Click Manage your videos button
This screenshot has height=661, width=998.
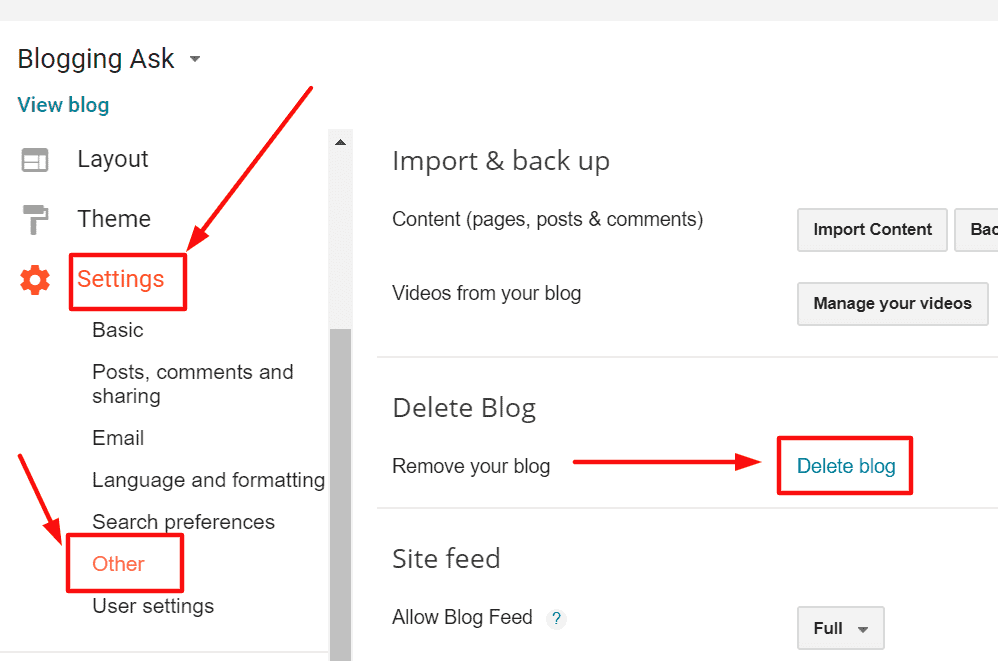click(x=892, y=303)
